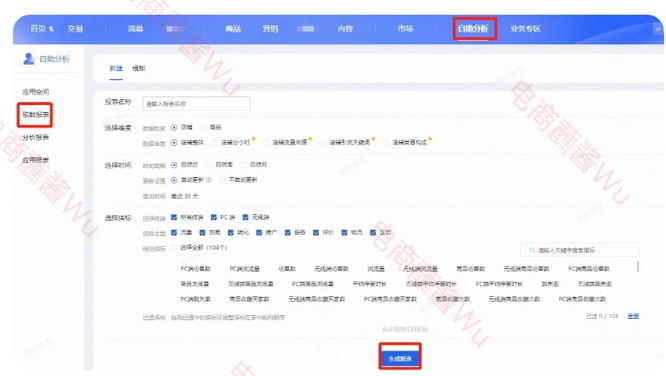The image size is (666, 376).
Task: Open the 首页 navigation item
Action: [38, 28]
